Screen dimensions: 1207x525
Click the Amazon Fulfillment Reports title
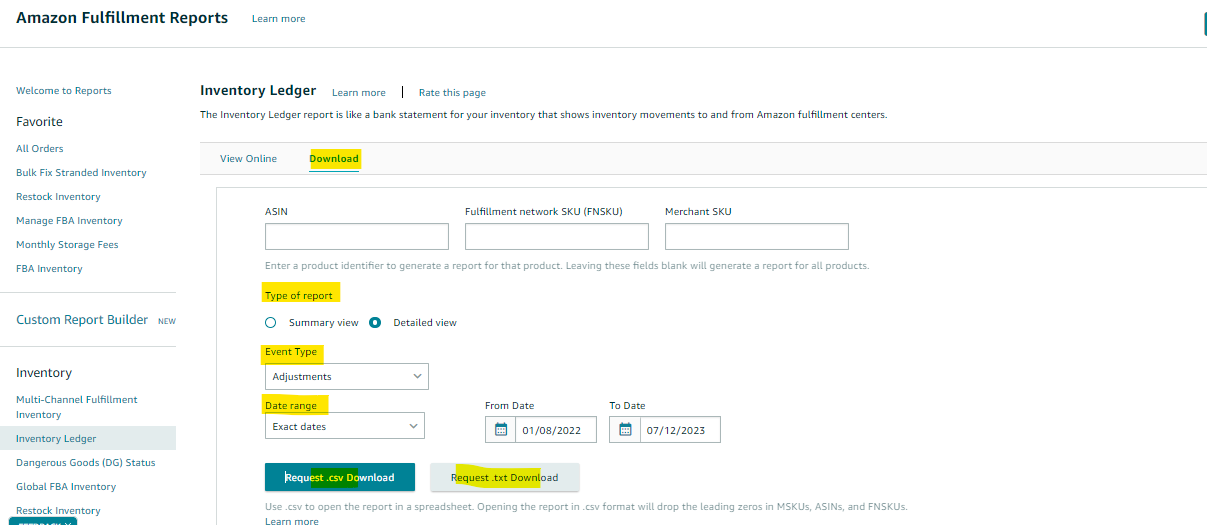pyautogui.click(x=122, y=18)
